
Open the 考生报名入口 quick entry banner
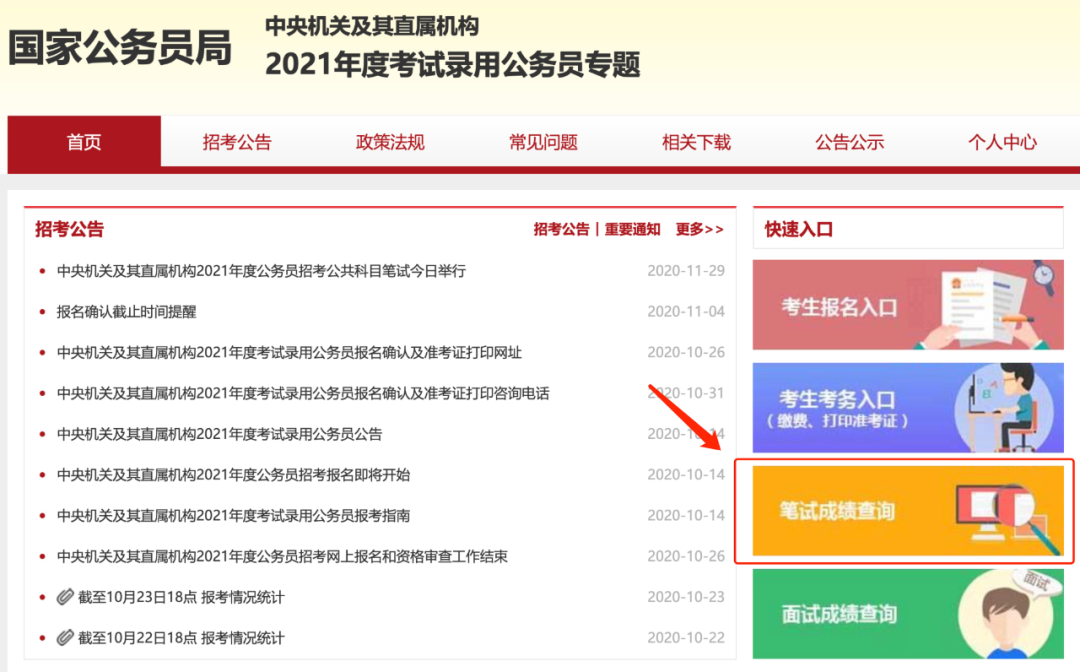[x=907, y=305]
